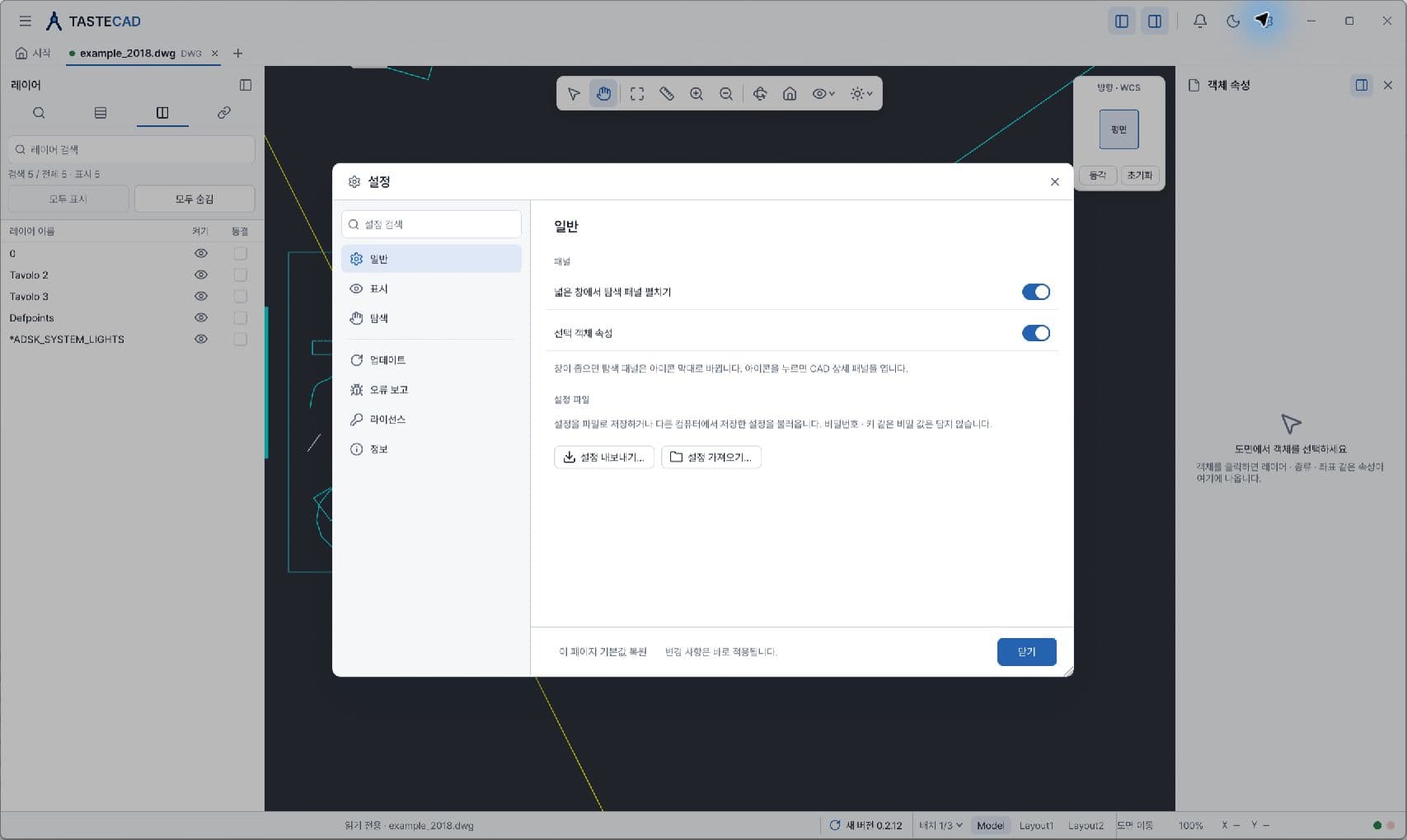This screenshot has height=840, width=1407.
Task: Open the visibility eye dropdown in the toolbar
Action: [823, 94]
